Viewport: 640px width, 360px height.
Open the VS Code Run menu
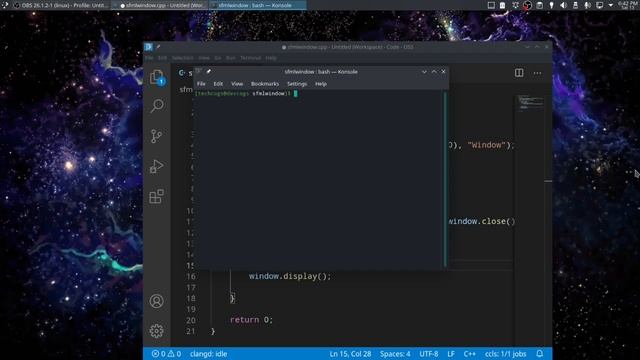point(231,58)
